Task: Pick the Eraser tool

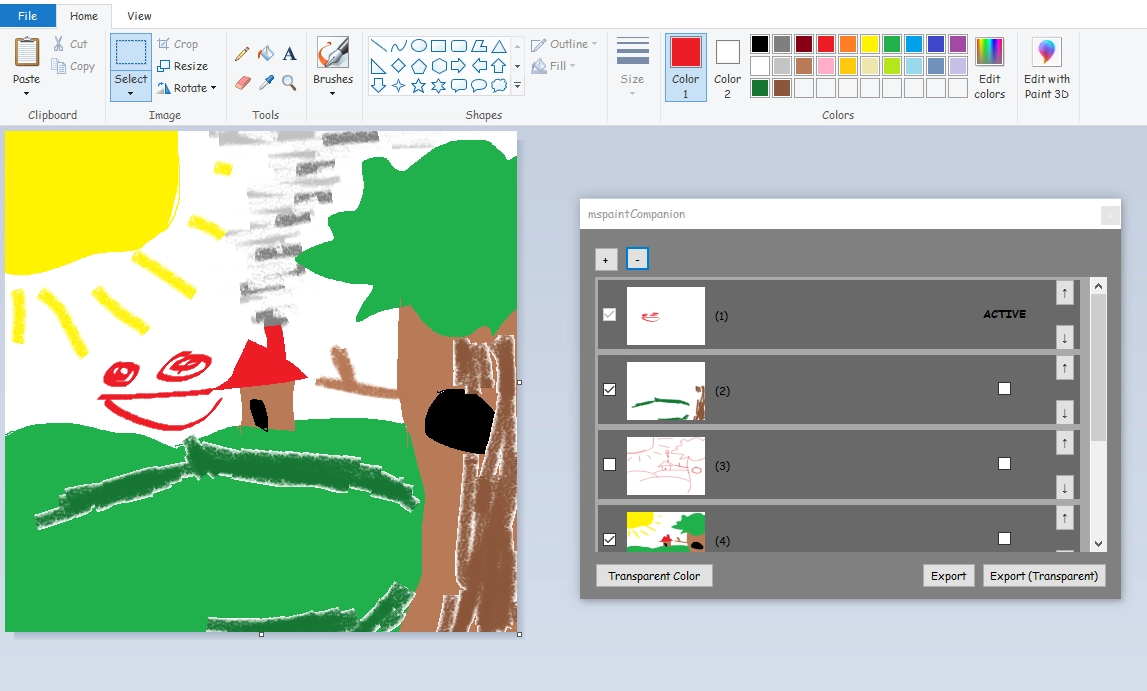Action: click(x=242, y=83)
